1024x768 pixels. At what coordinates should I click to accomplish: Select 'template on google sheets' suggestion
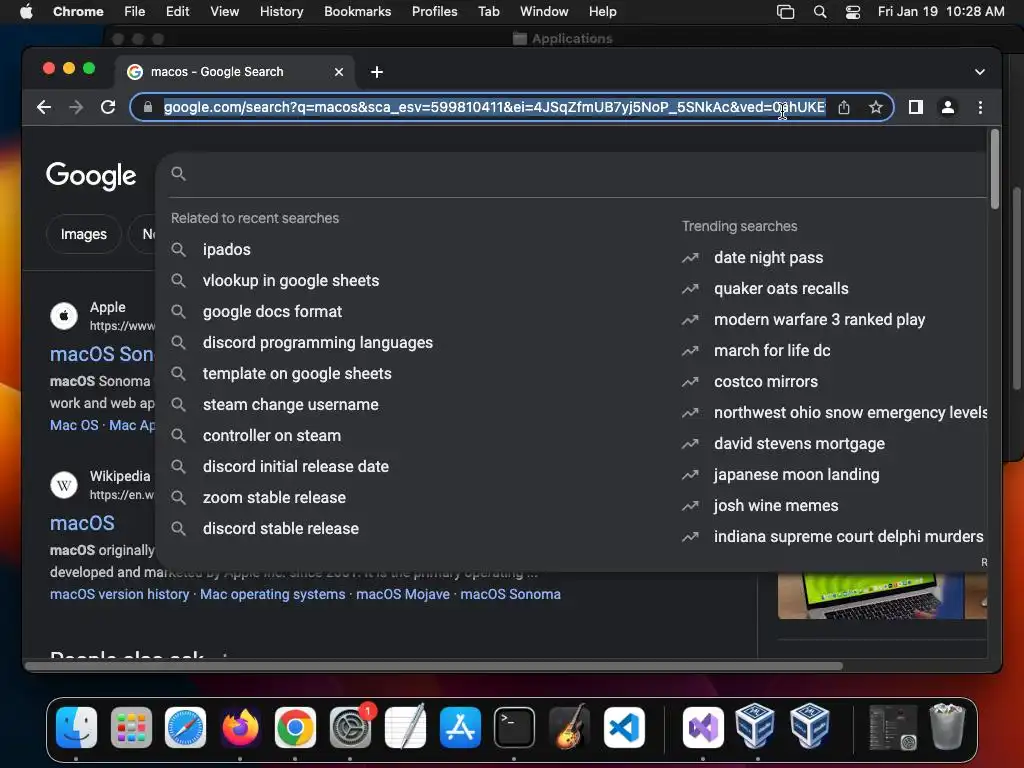coord(297,374)
